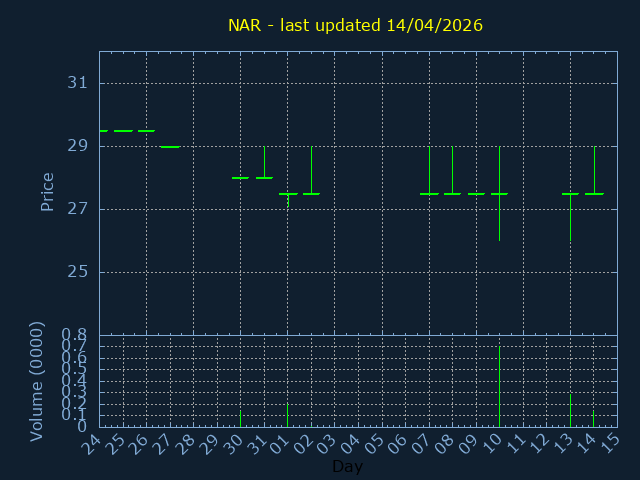640x480 pixels.
Task: Click the 'Volume (0000)' axis label
Action: point(37,381)
